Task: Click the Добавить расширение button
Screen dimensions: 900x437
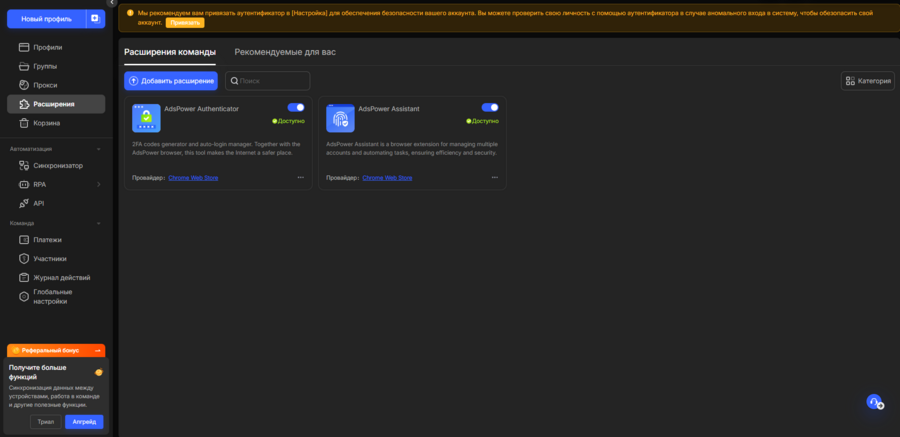Action: coord(171,81)
